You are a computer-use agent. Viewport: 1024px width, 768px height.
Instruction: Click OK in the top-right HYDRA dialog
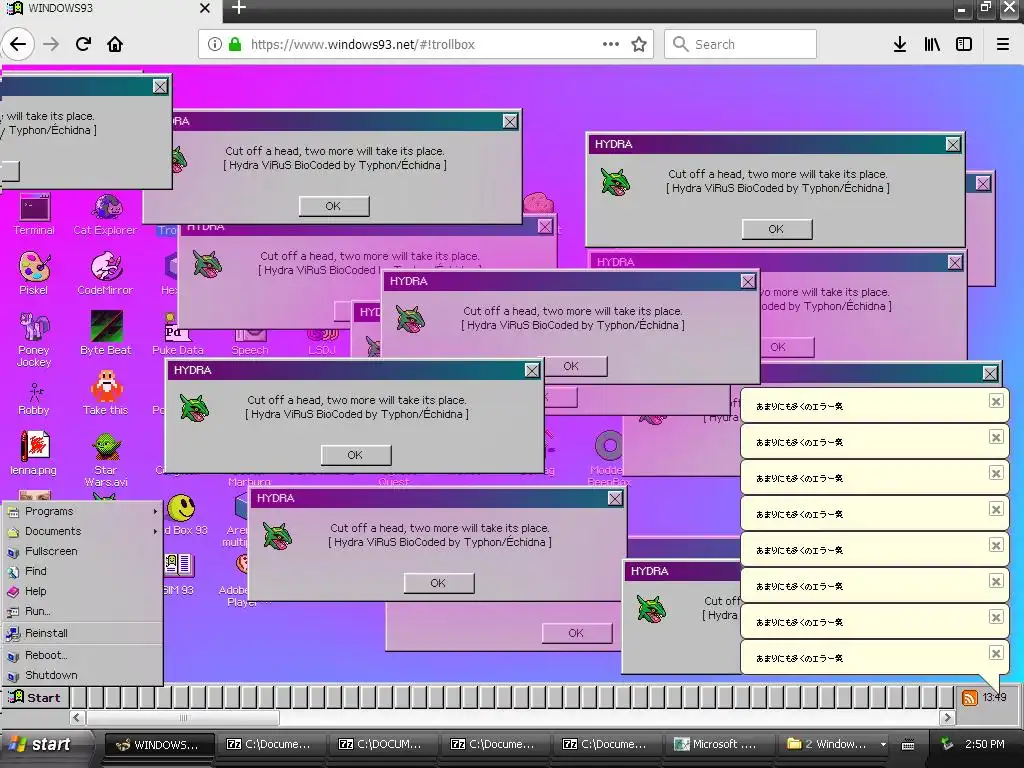tap(776, 229)
